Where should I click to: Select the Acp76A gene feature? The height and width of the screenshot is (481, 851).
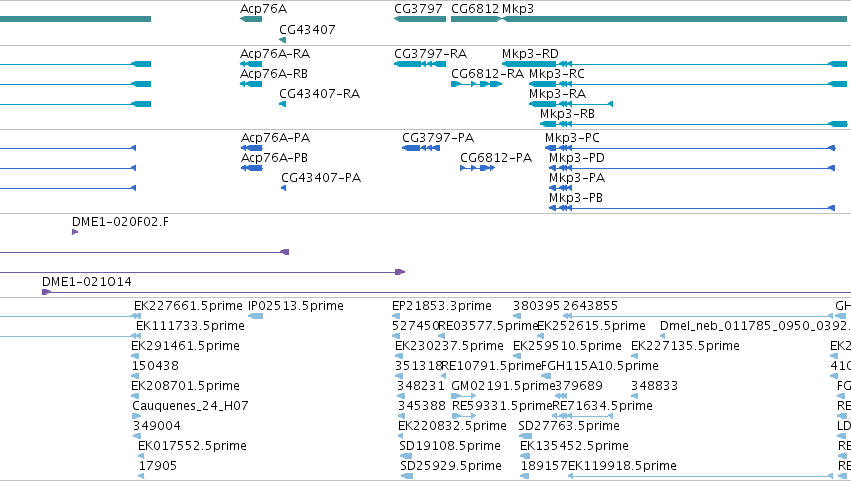[251, 19]
